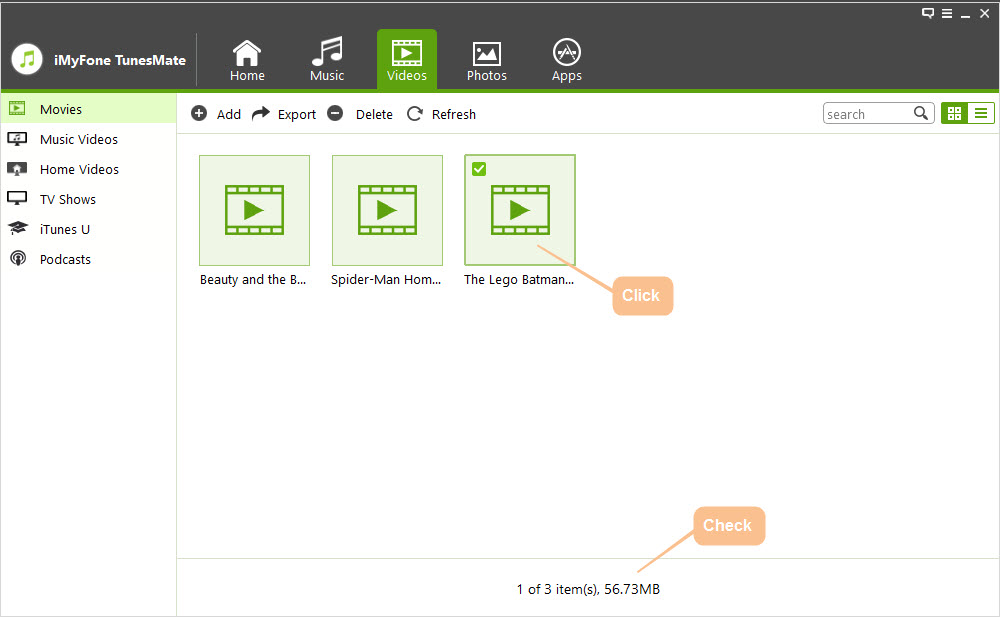
Task: Go to the Apps tab
Action: click(x=566, y=60)
